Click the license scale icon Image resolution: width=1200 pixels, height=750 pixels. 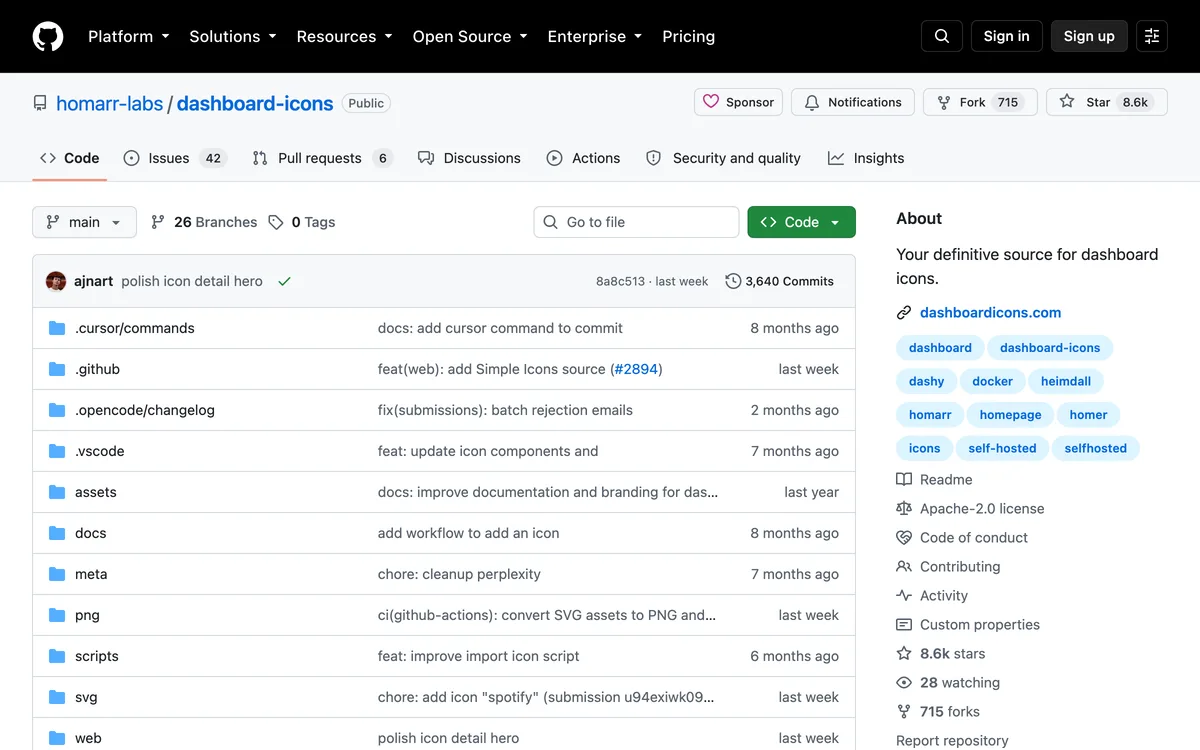pos(904,508)
